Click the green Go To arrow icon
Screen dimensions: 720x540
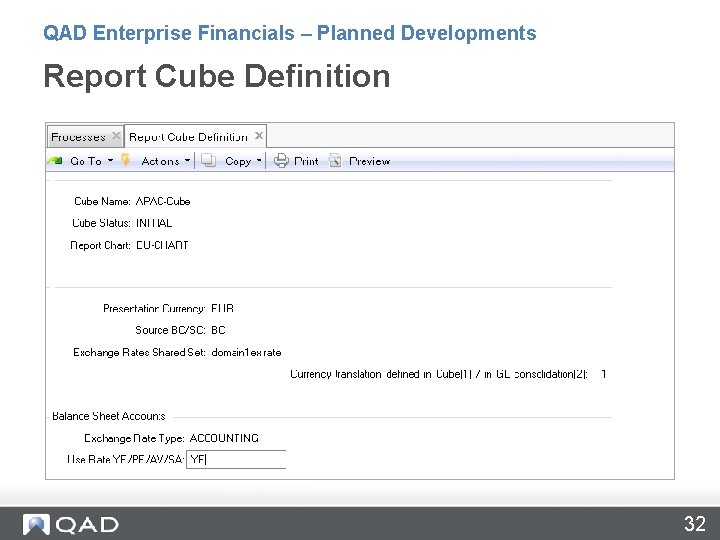pyautogui.click(x=55, y=161)
